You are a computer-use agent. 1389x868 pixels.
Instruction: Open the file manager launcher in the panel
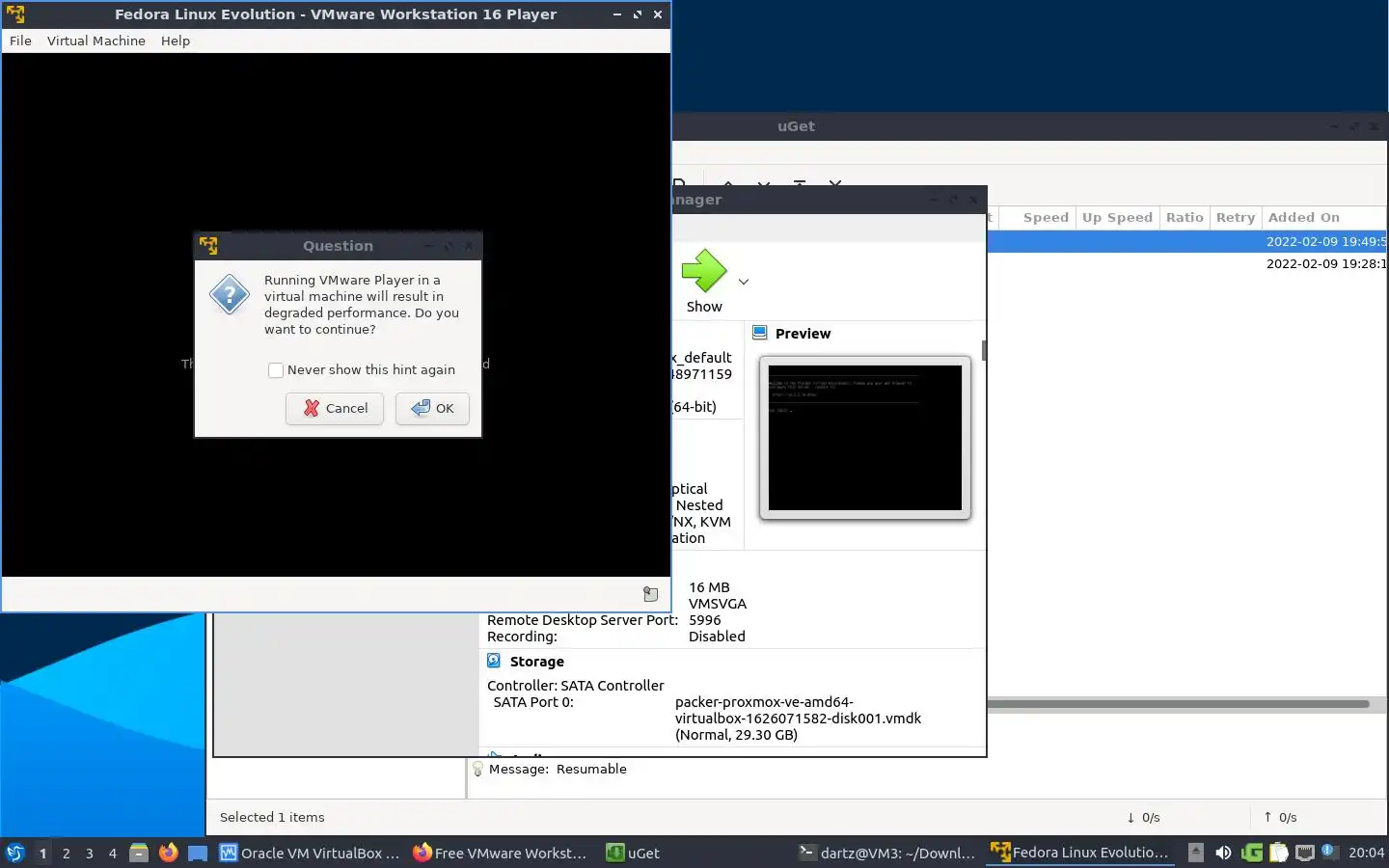click(139, 853)
